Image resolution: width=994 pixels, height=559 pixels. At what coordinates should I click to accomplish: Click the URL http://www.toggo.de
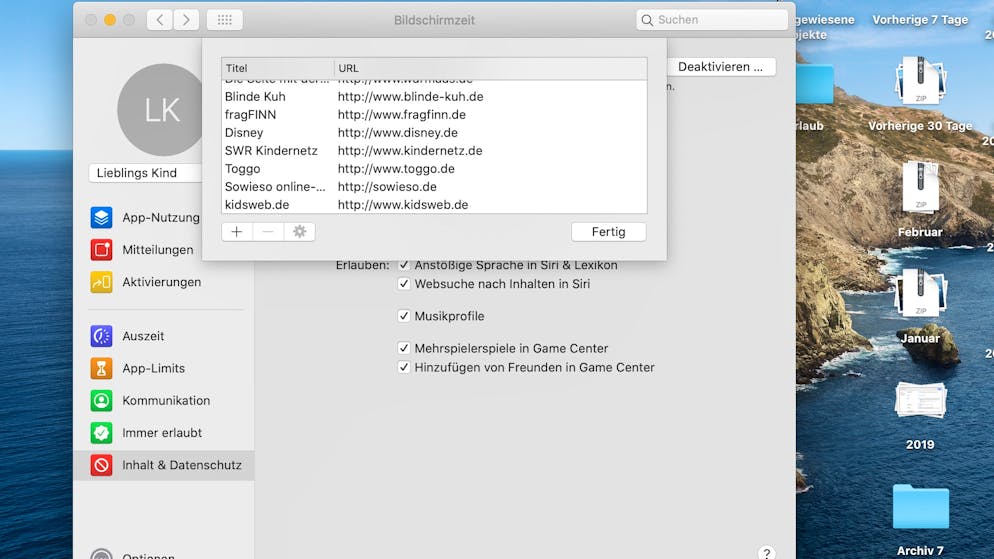396,169
